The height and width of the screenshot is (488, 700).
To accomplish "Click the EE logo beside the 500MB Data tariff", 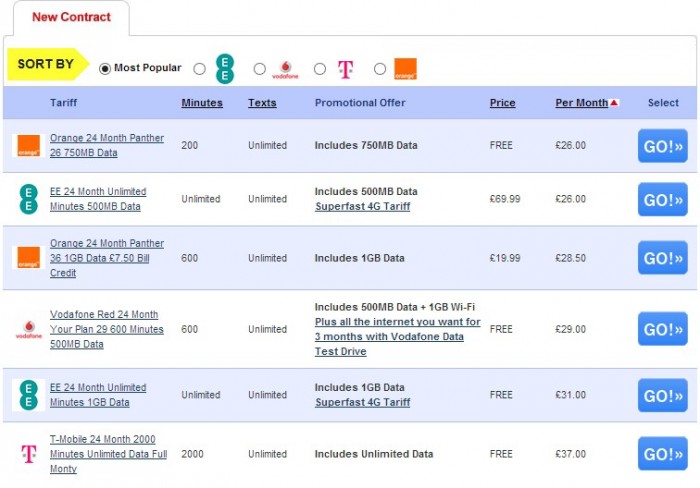I will tap(28, 199).
